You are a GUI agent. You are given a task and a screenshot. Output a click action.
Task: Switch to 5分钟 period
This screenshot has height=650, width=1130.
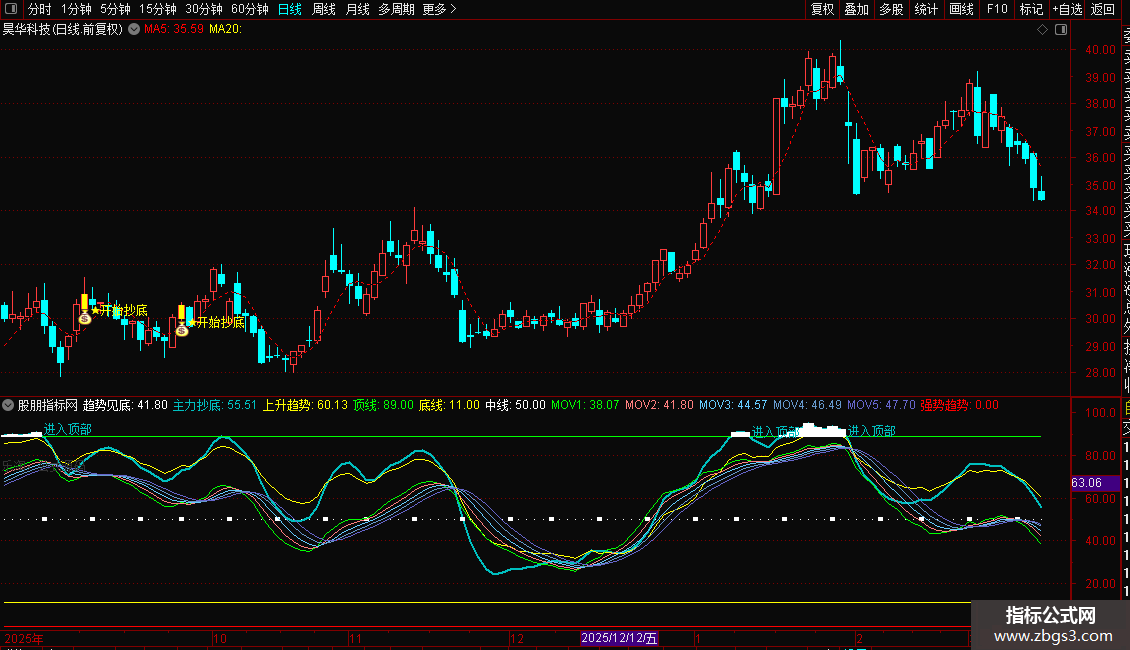[115, 9]
